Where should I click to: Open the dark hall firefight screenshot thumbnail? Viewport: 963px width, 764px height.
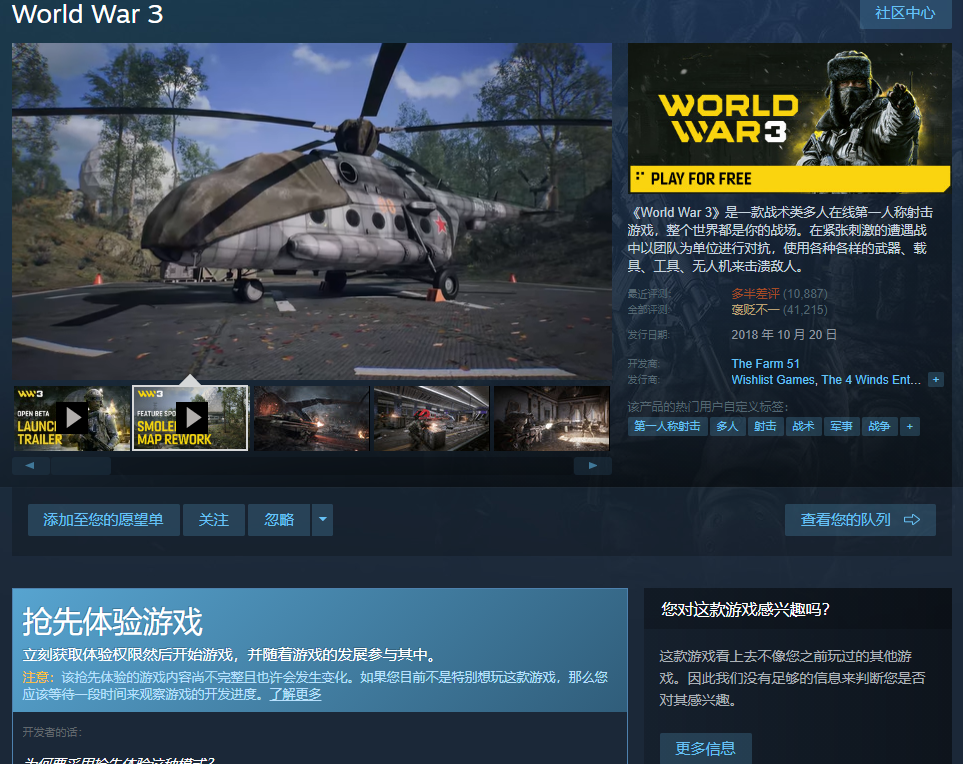pyautogui.click(x=552, y=418)
